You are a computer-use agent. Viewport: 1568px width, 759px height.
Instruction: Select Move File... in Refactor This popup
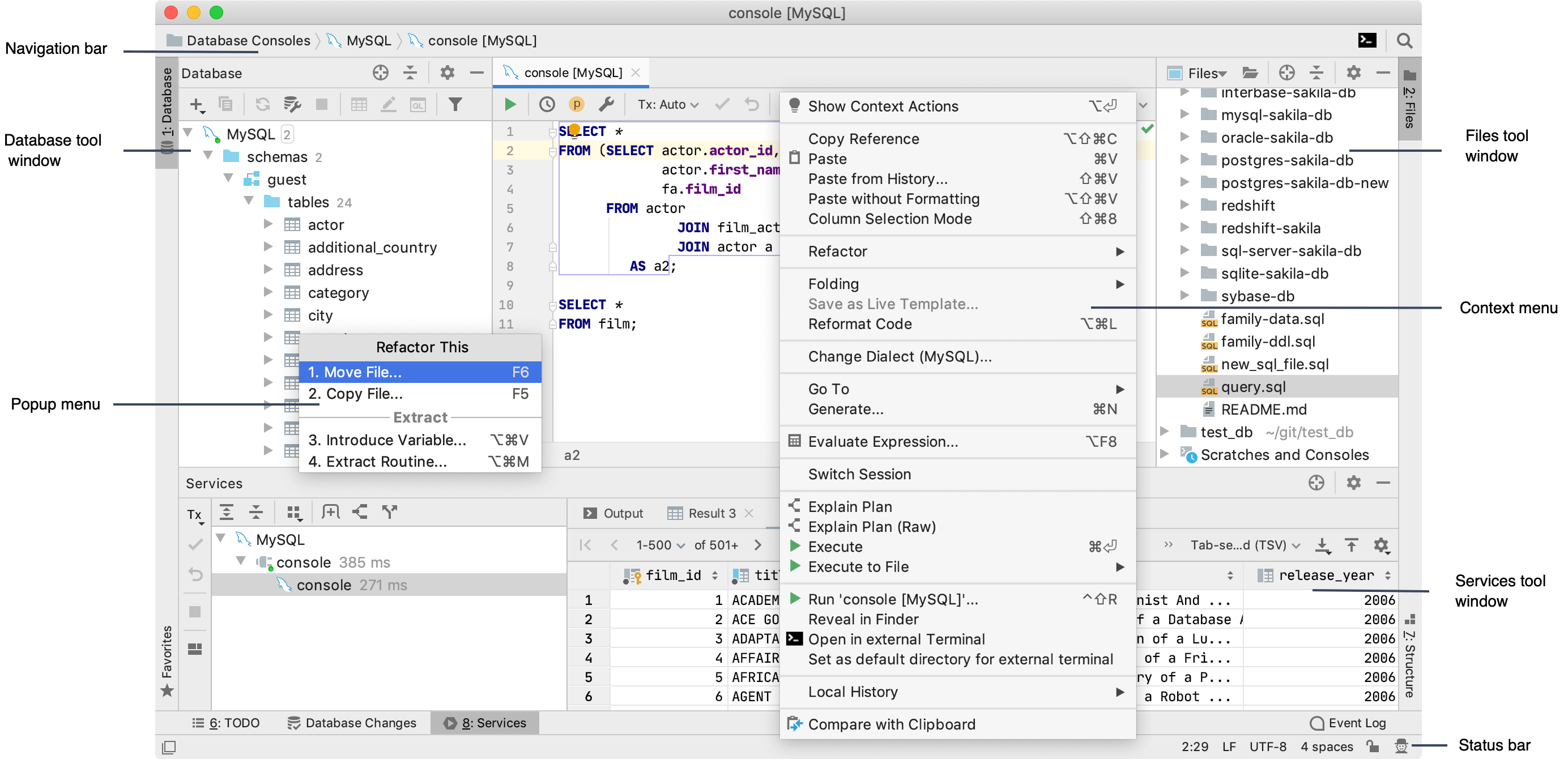click(420, 372)
